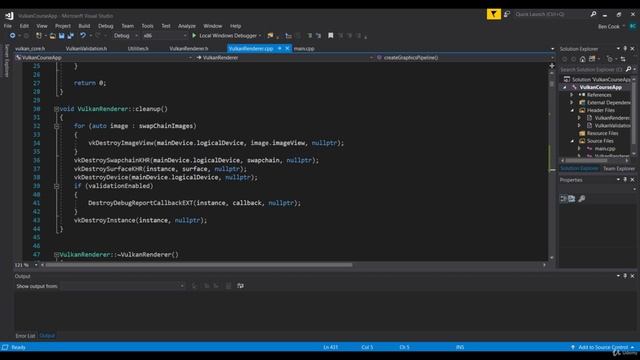Click the Server Explorer side tab
The width and height of the screenshot is (640, 360).
pos(6,60)
